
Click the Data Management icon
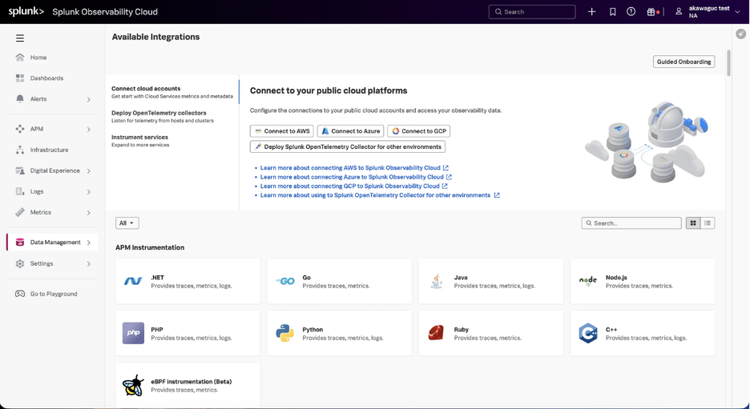tap(20, 242)
